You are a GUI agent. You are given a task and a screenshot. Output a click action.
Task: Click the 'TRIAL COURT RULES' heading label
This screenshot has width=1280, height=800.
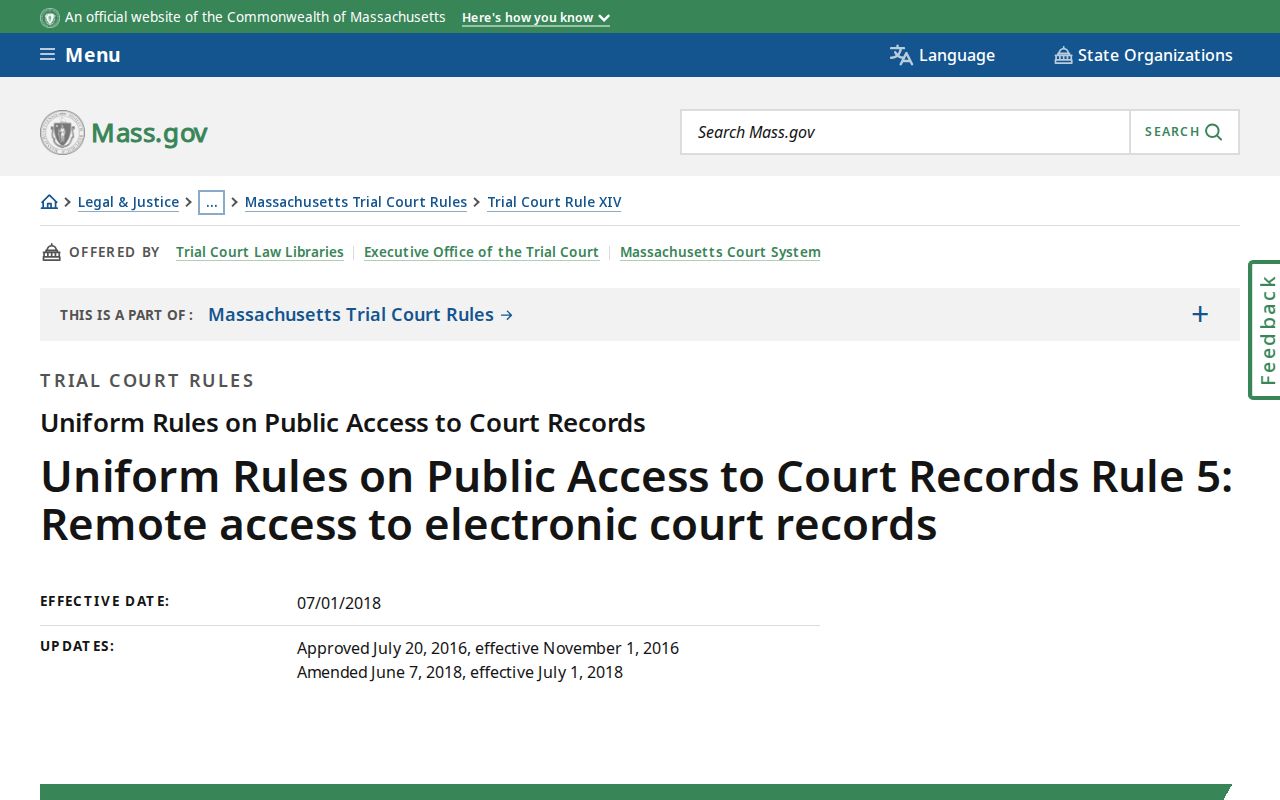pyautogui.click(x=147, y=381)
